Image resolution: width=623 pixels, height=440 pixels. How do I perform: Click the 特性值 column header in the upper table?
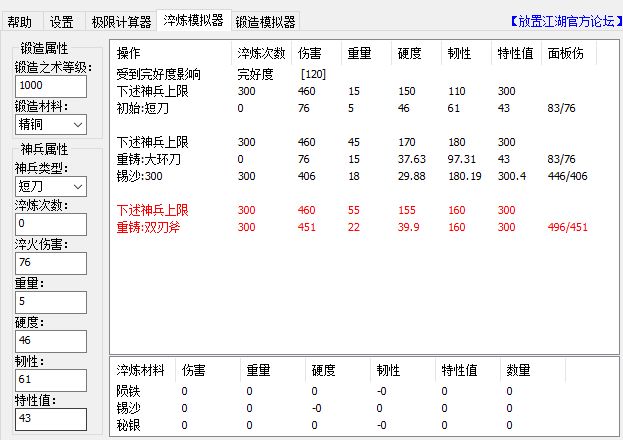pyautogui.click(x=517, y=53)
